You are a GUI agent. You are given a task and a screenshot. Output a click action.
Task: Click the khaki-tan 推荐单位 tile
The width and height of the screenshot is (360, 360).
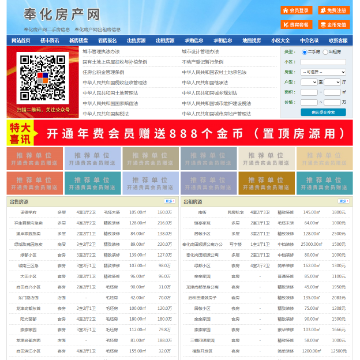(x=151, y=159)
